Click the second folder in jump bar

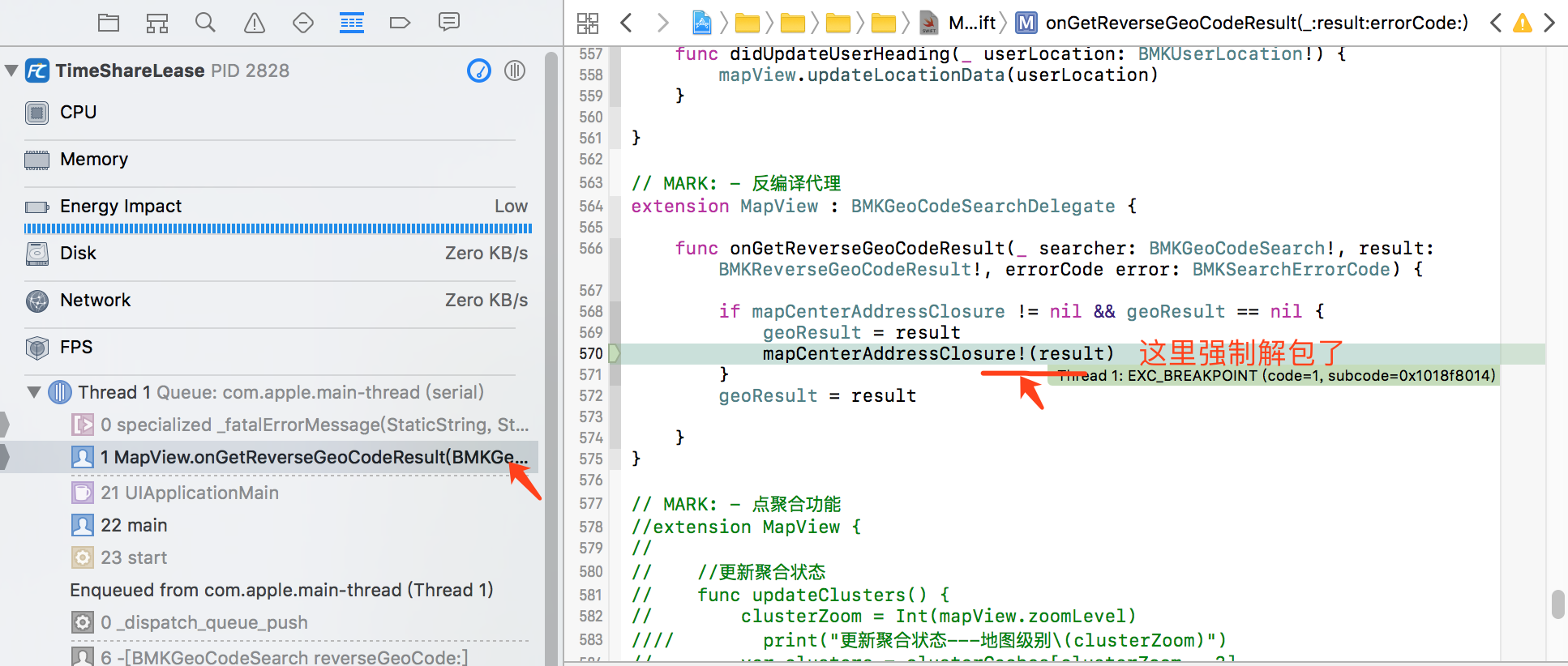coord(793,23)
